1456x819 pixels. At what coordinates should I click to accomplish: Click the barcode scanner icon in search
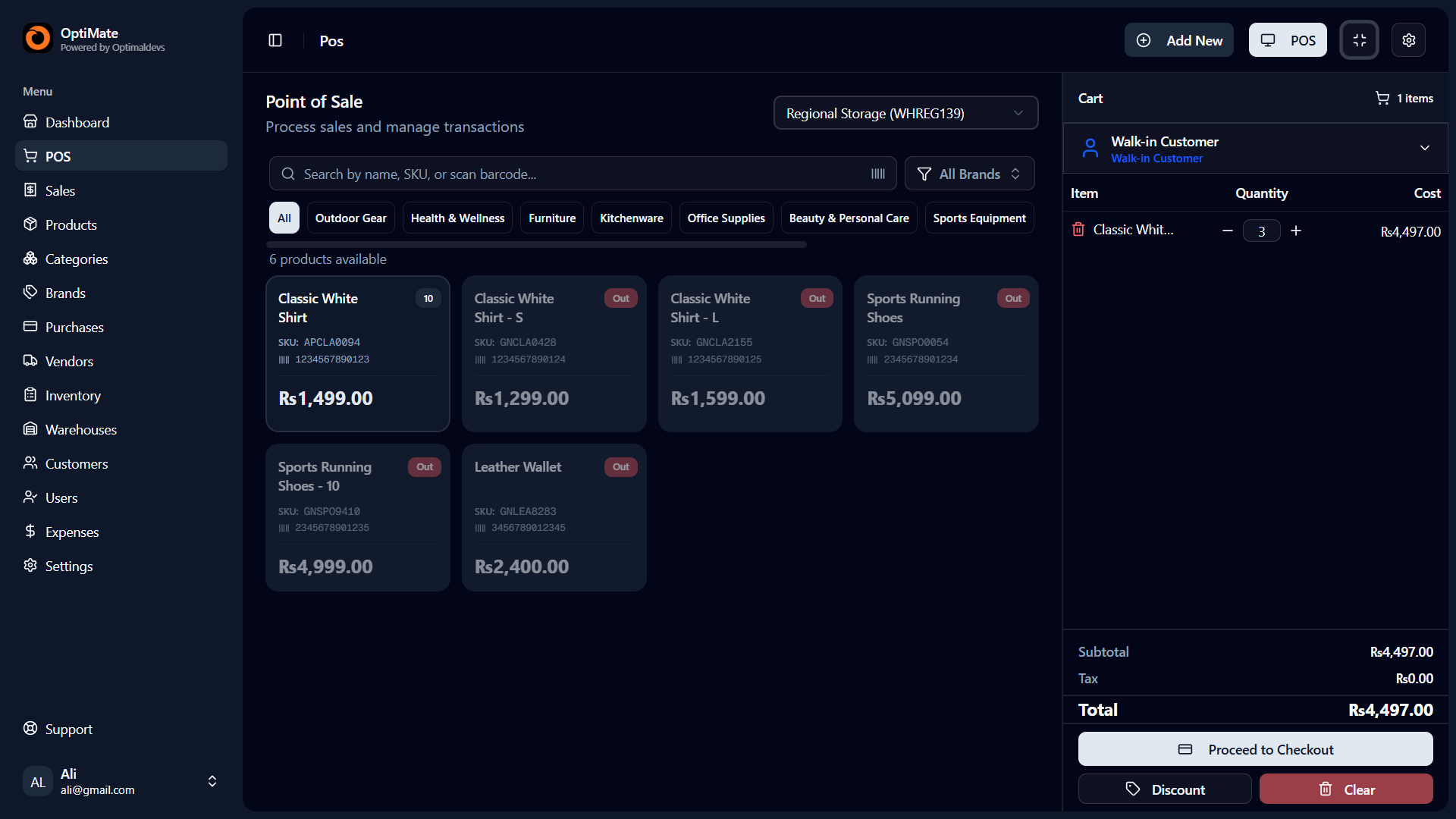click(x=877, y=174)
